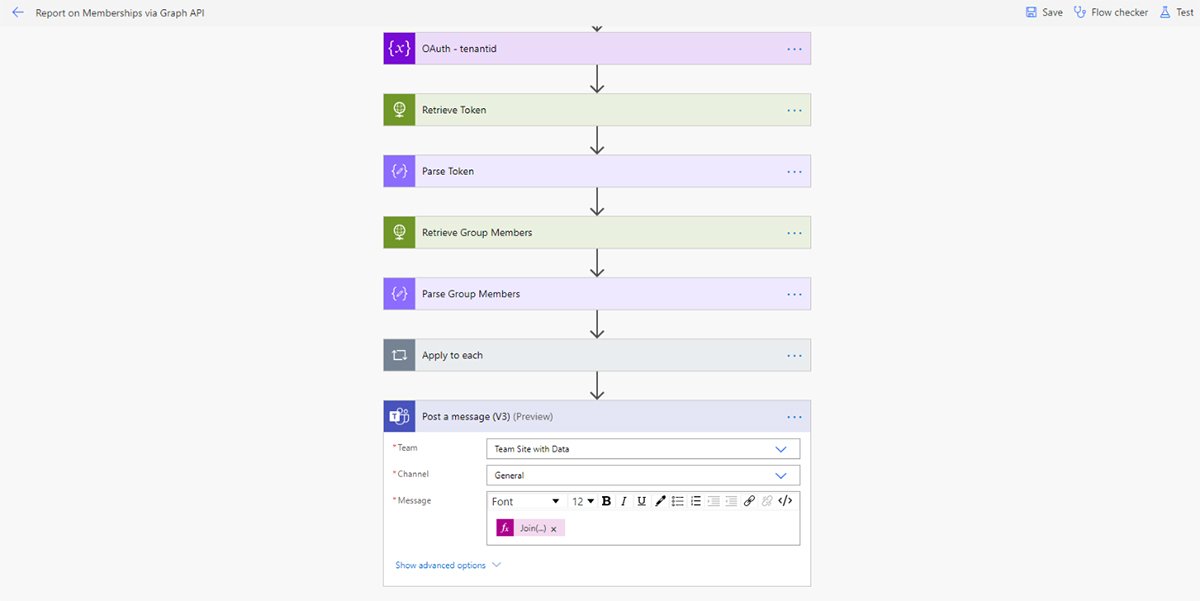Open code view with the </> icon
Image resolution: width=1200 pixels, height=601 pixels.
point(785,501)
